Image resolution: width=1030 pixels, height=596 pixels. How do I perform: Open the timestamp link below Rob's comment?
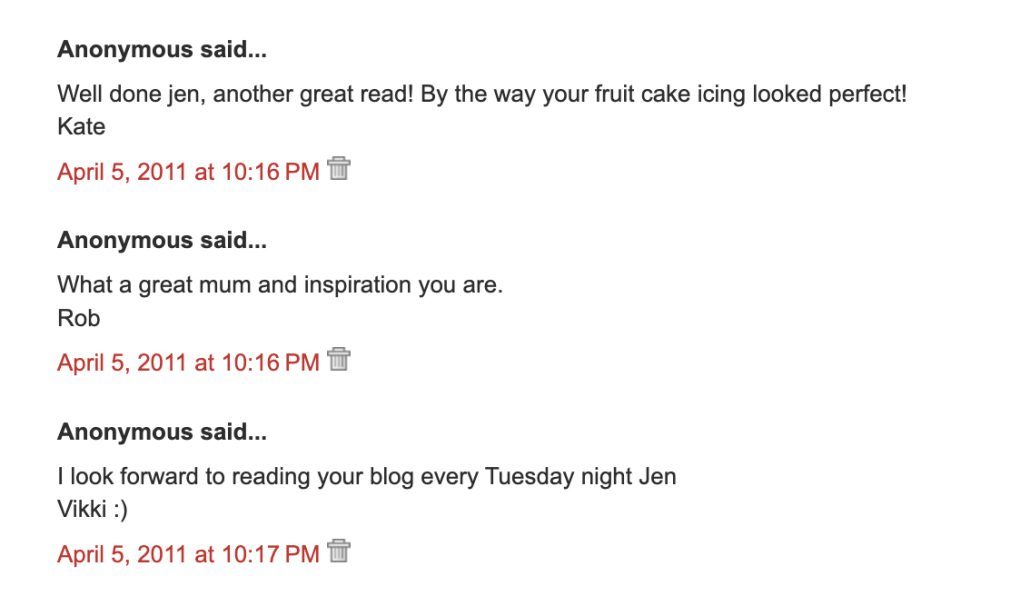(x=188, y=362)
